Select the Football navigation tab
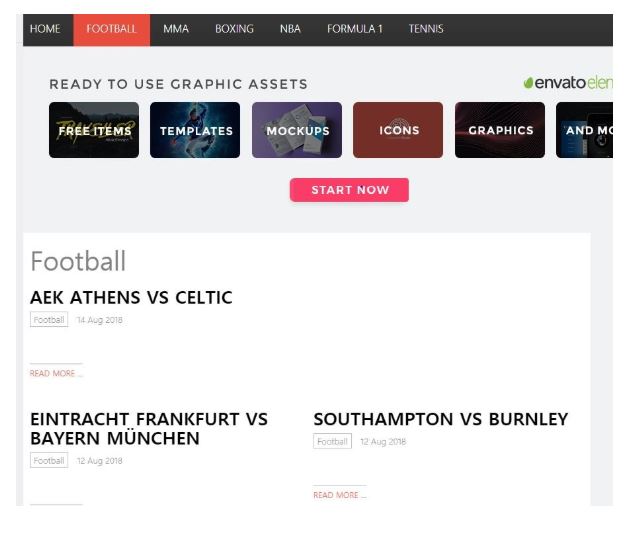The image size is (626, 540). point(111,29)
